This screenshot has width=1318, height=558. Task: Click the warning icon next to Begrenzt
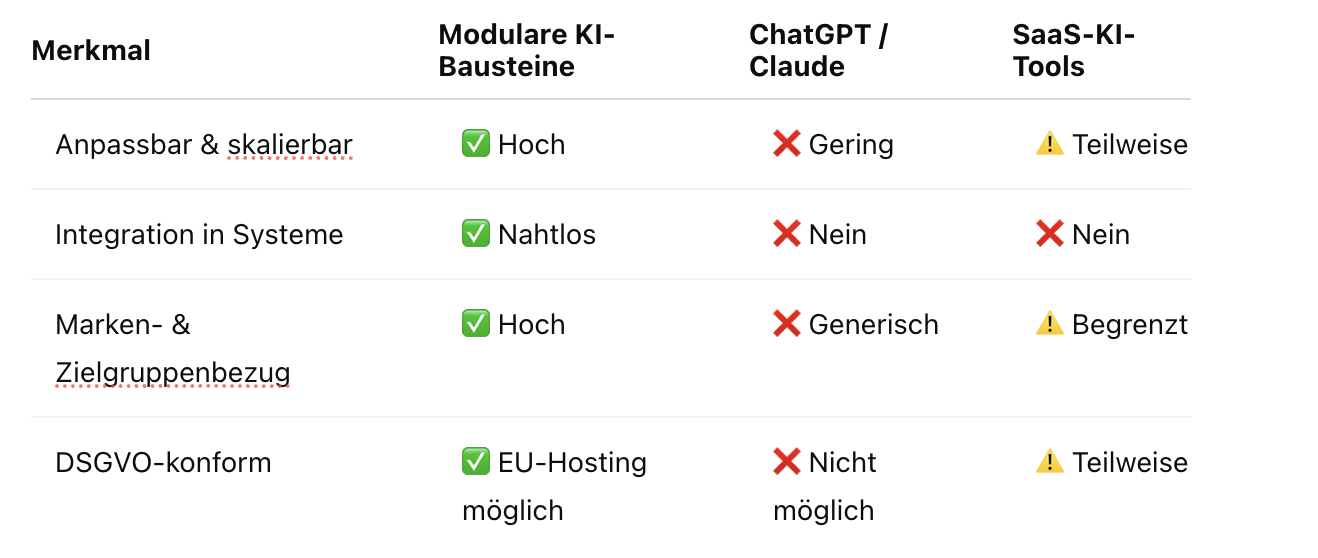click(x=1050, y=324)
